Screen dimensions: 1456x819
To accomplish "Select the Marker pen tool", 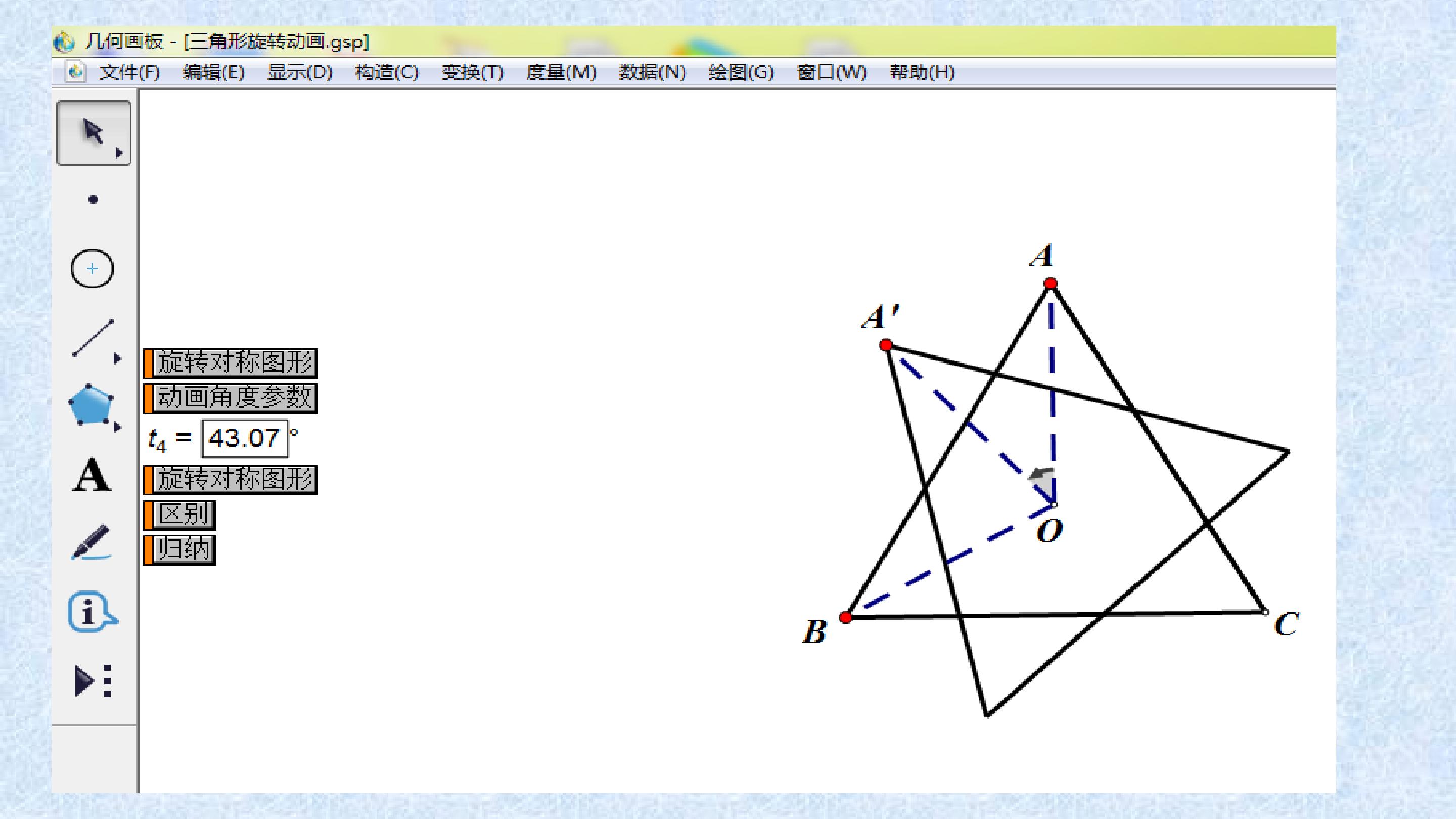I will (x=92, y=541).
